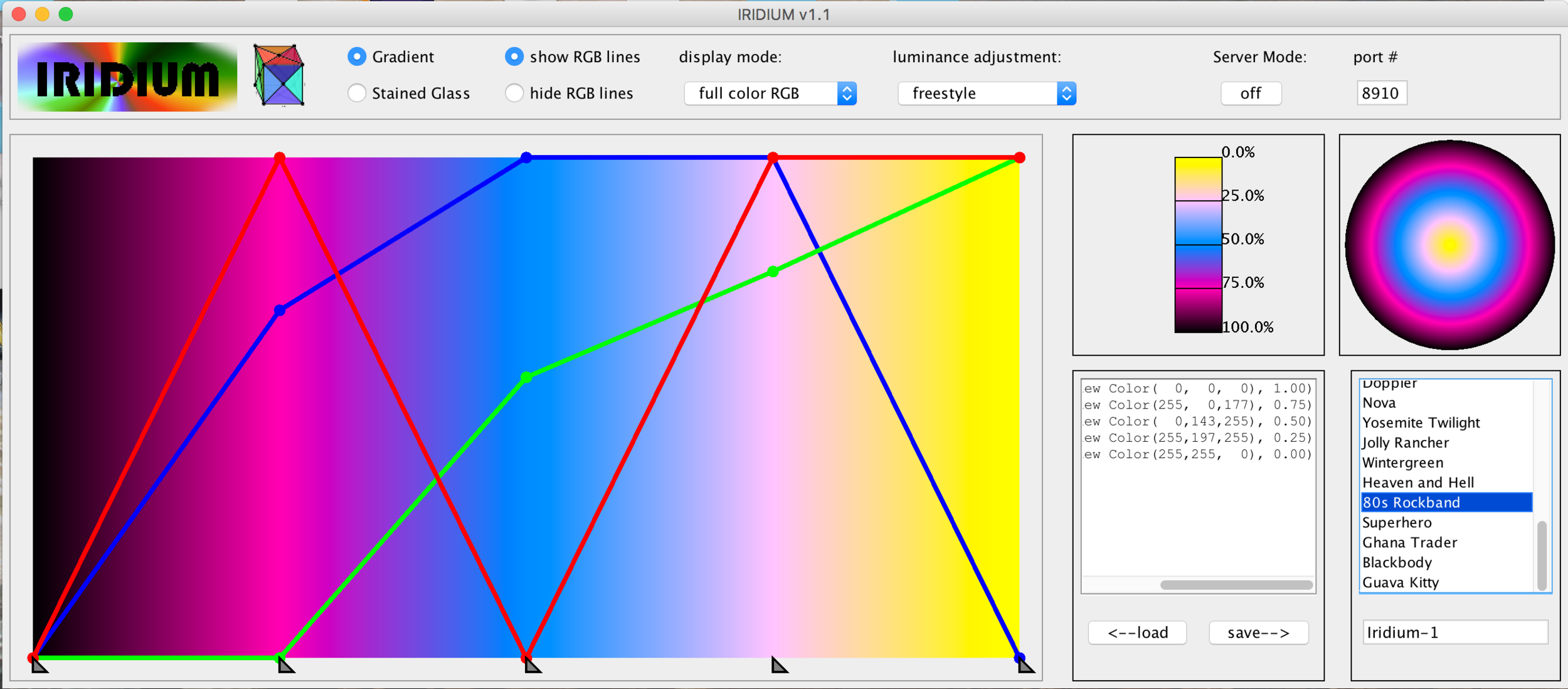Click the red control point at magenta peak
This screenshot has height=689, width=1568.
(x=280, y=157)
